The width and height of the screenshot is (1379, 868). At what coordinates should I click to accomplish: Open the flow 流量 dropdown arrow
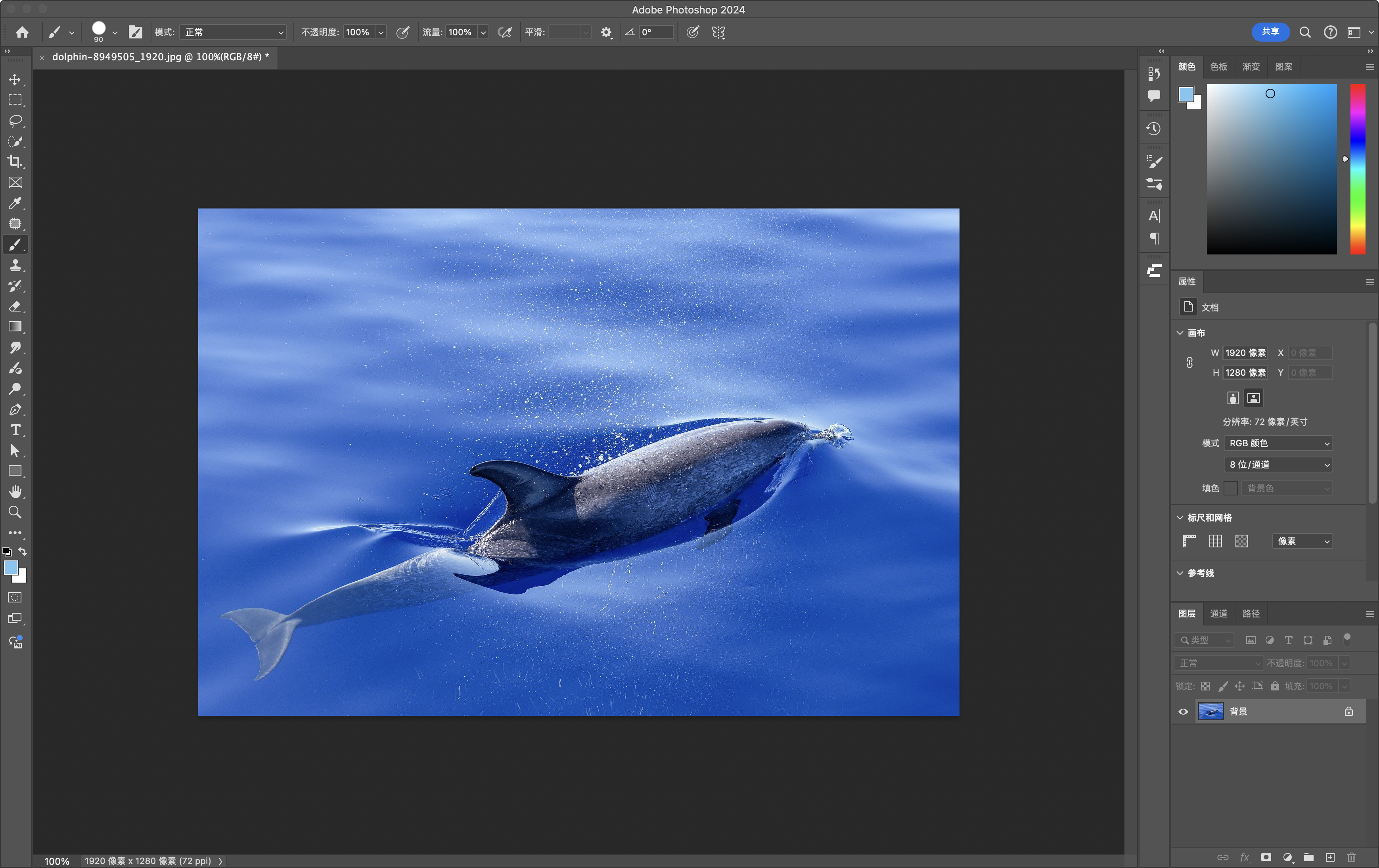tap(483, 32)
